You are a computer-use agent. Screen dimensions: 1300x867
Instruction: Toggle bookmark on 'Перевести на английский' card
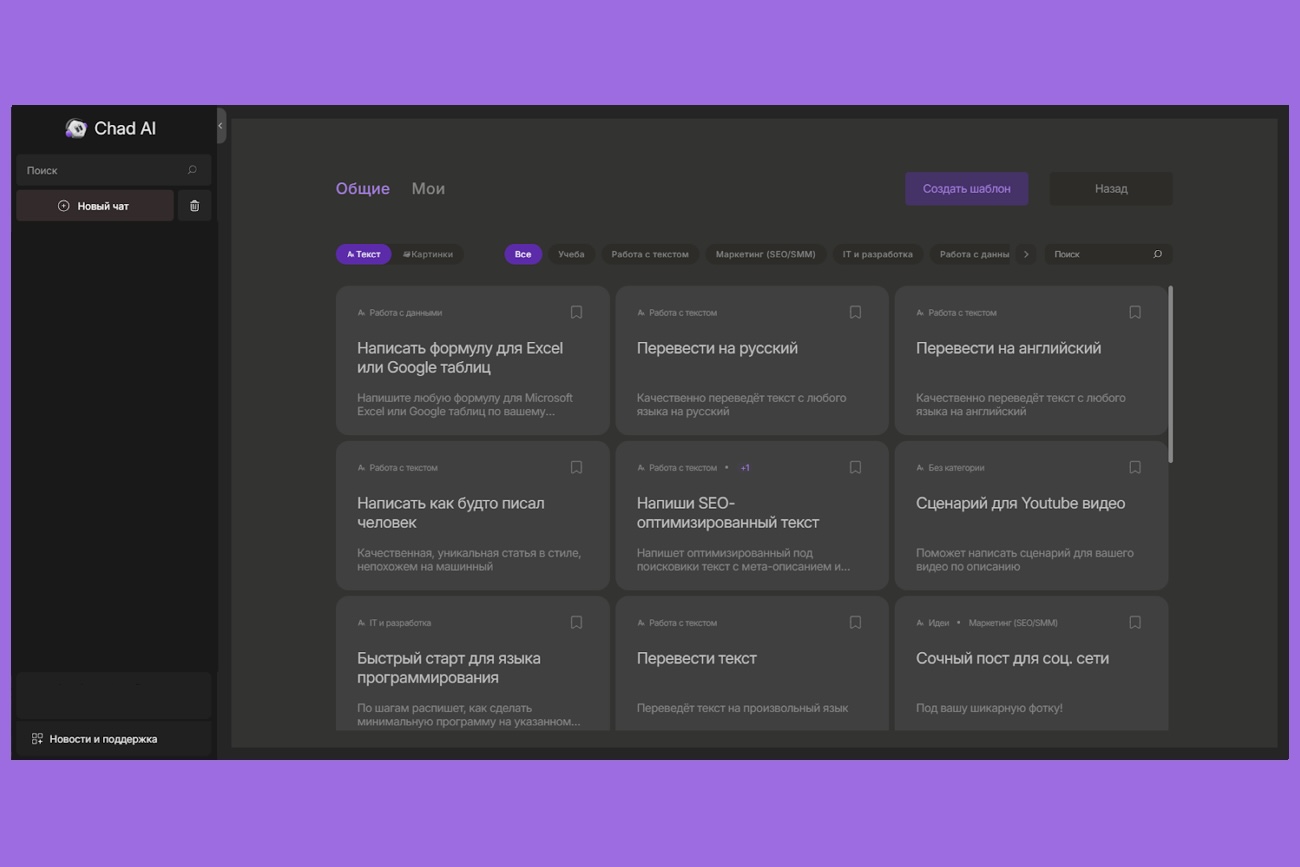coord(1134,312)
